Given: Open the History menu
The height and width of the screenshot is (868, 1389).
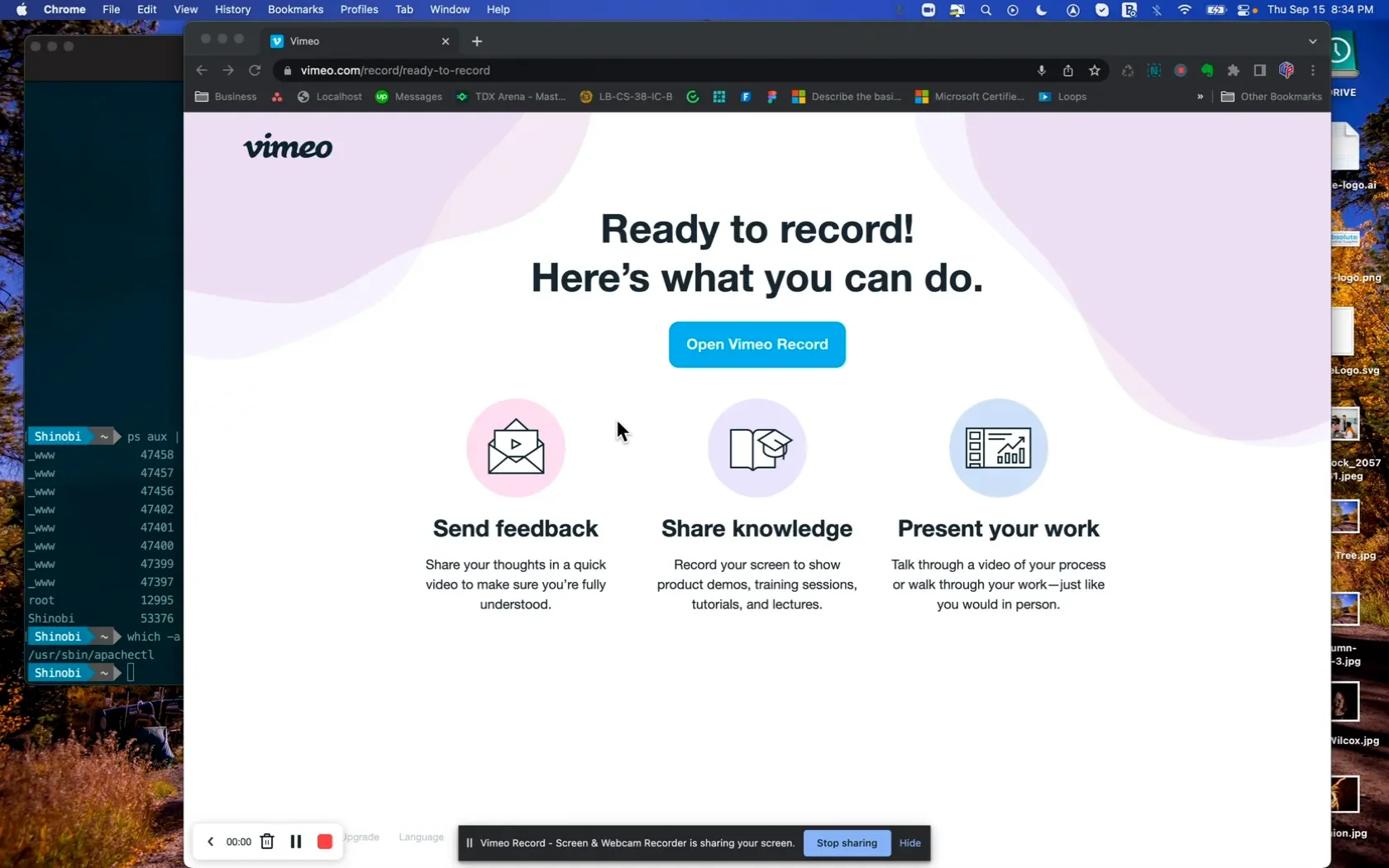Looking at the screenshot, I should (x=232, y=9).
